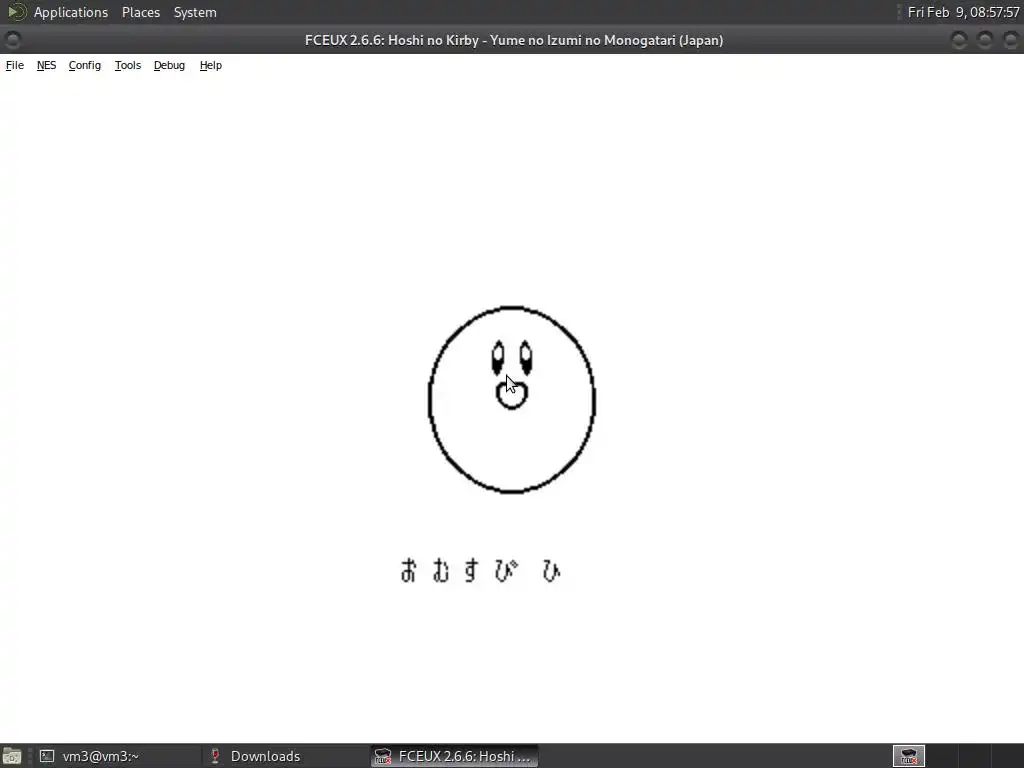
Task: Click the show desktop icon in the taskbar
Action: (12, 756)
